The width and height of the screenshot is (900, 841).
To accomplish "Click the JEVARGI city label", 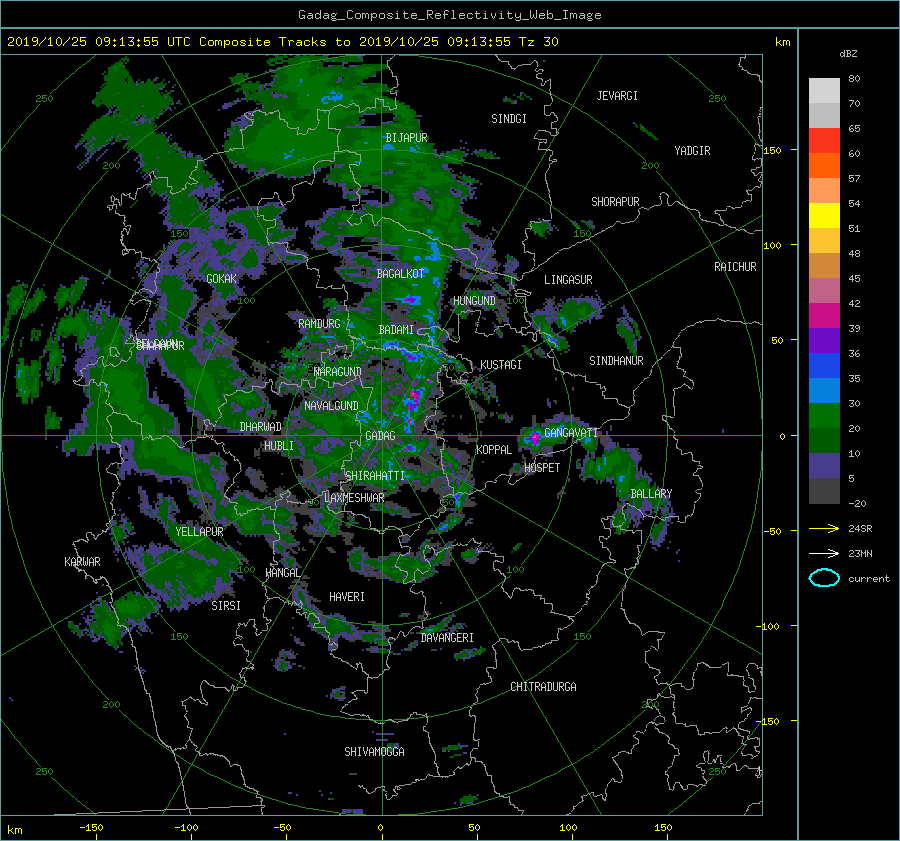I will [x=617, y=96].
